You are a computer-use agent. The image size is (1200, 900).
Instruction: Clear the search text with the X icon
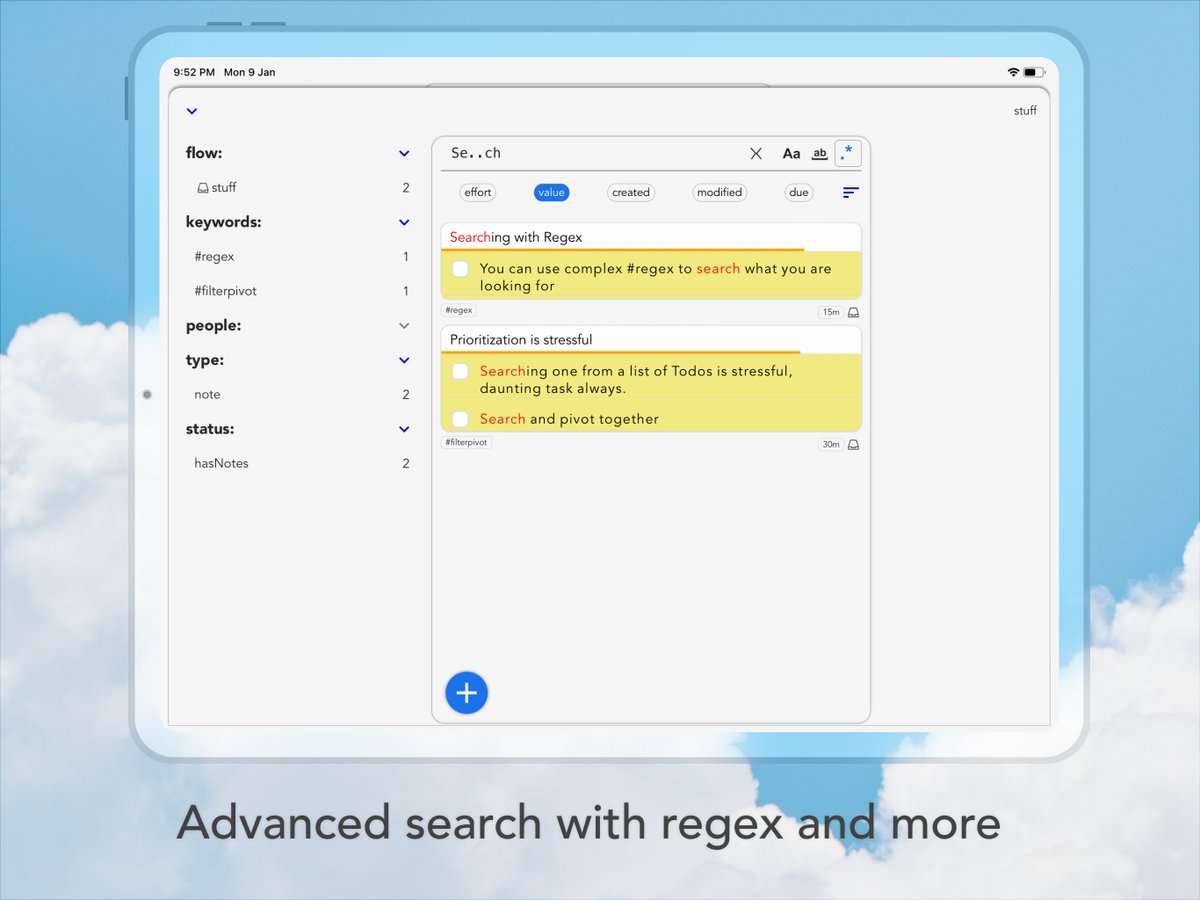pos(756,153)
